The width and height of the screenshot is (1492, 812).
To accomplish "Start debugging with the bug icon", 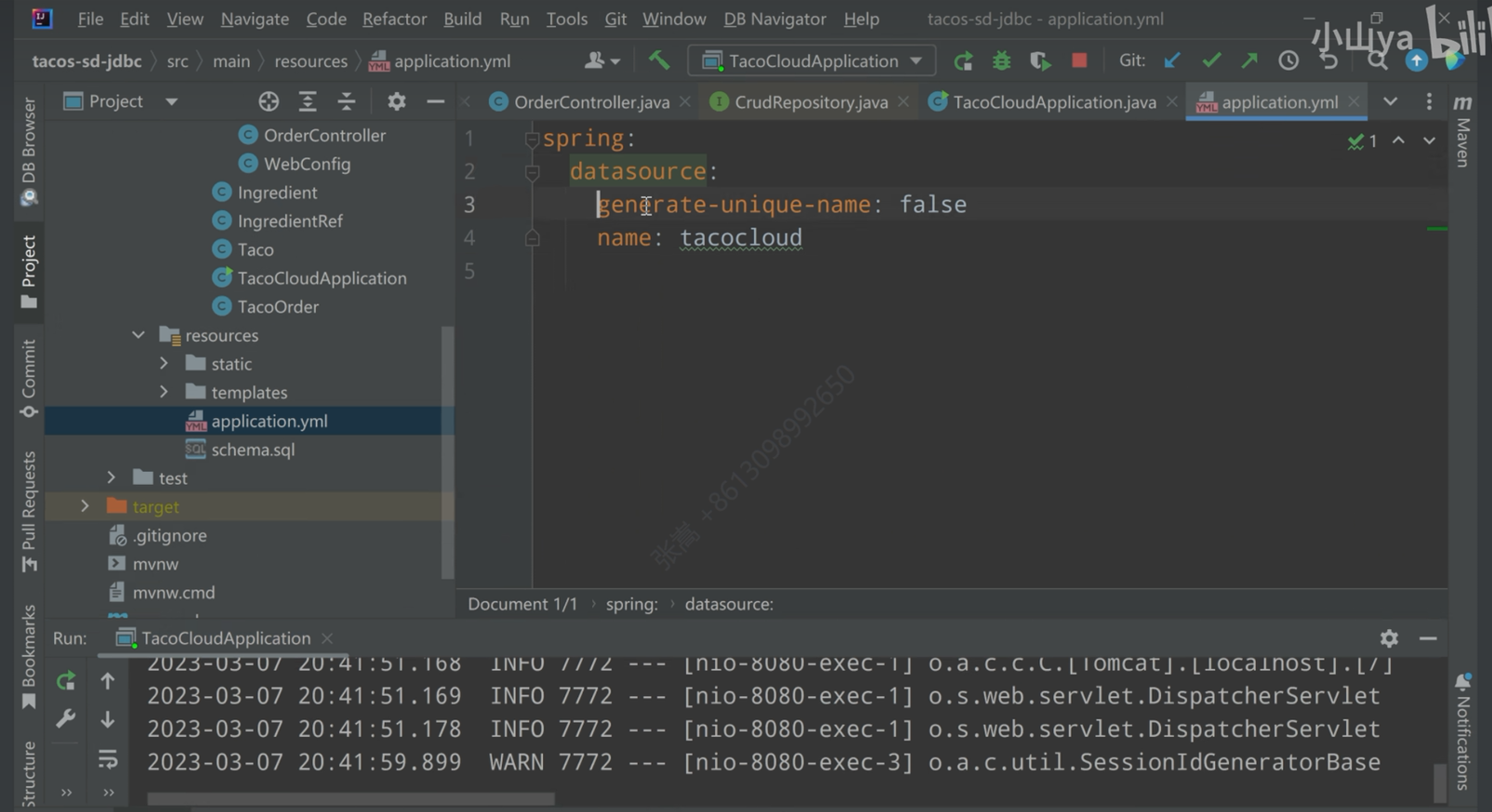I will (1001, 61).
